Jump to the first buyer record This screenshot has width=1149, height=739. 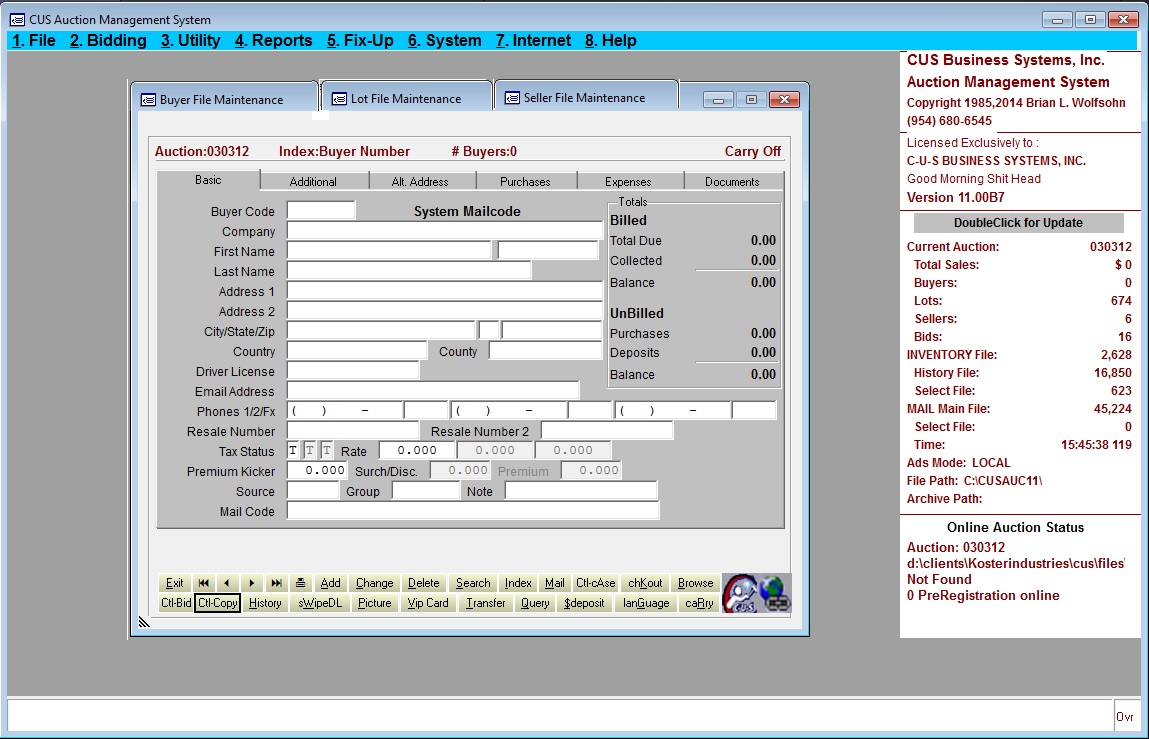click(203, 583)
